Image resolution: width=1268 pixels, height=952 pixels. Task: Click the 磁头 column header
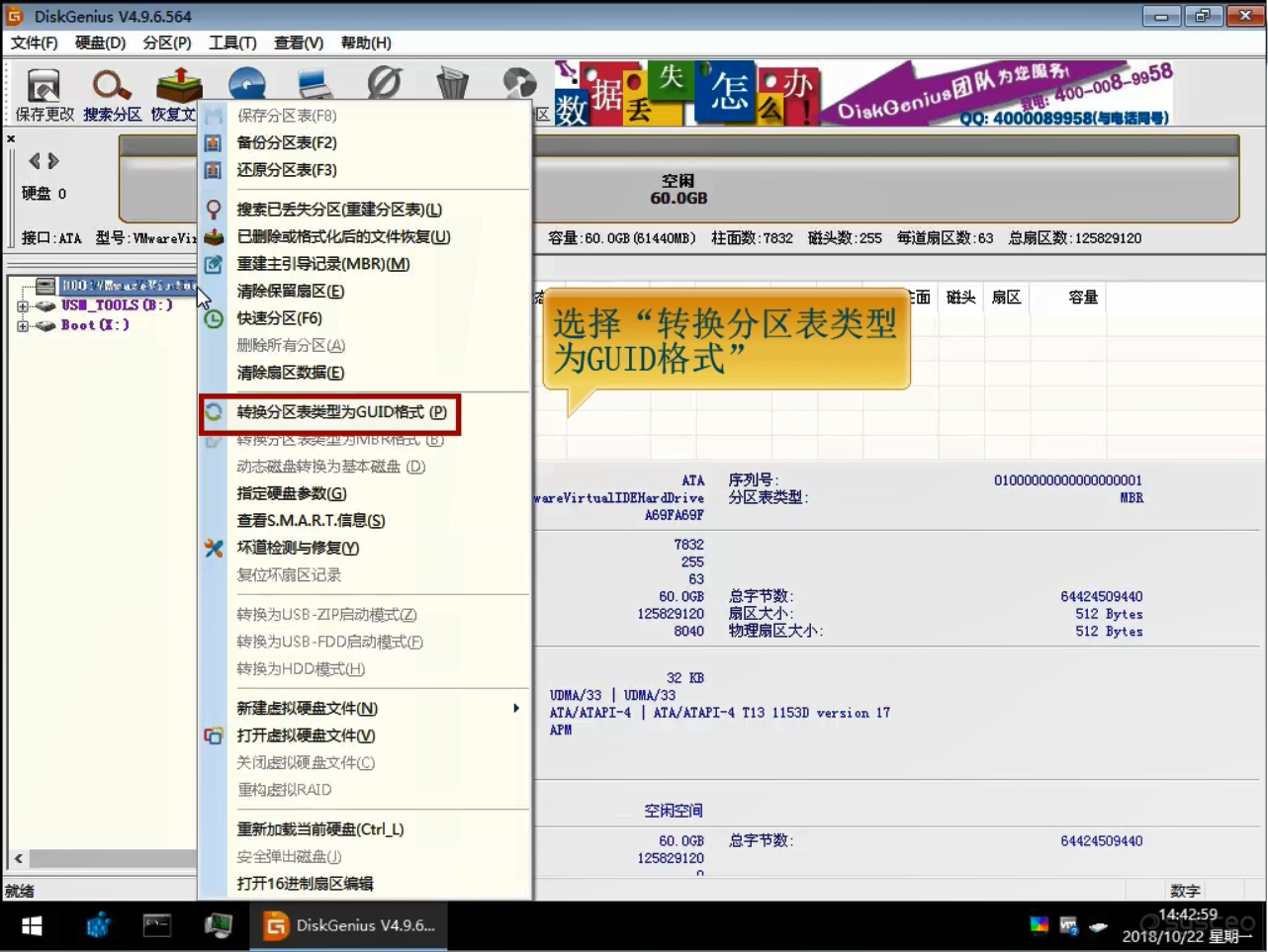pyautogui.click(x=960, y=298)
